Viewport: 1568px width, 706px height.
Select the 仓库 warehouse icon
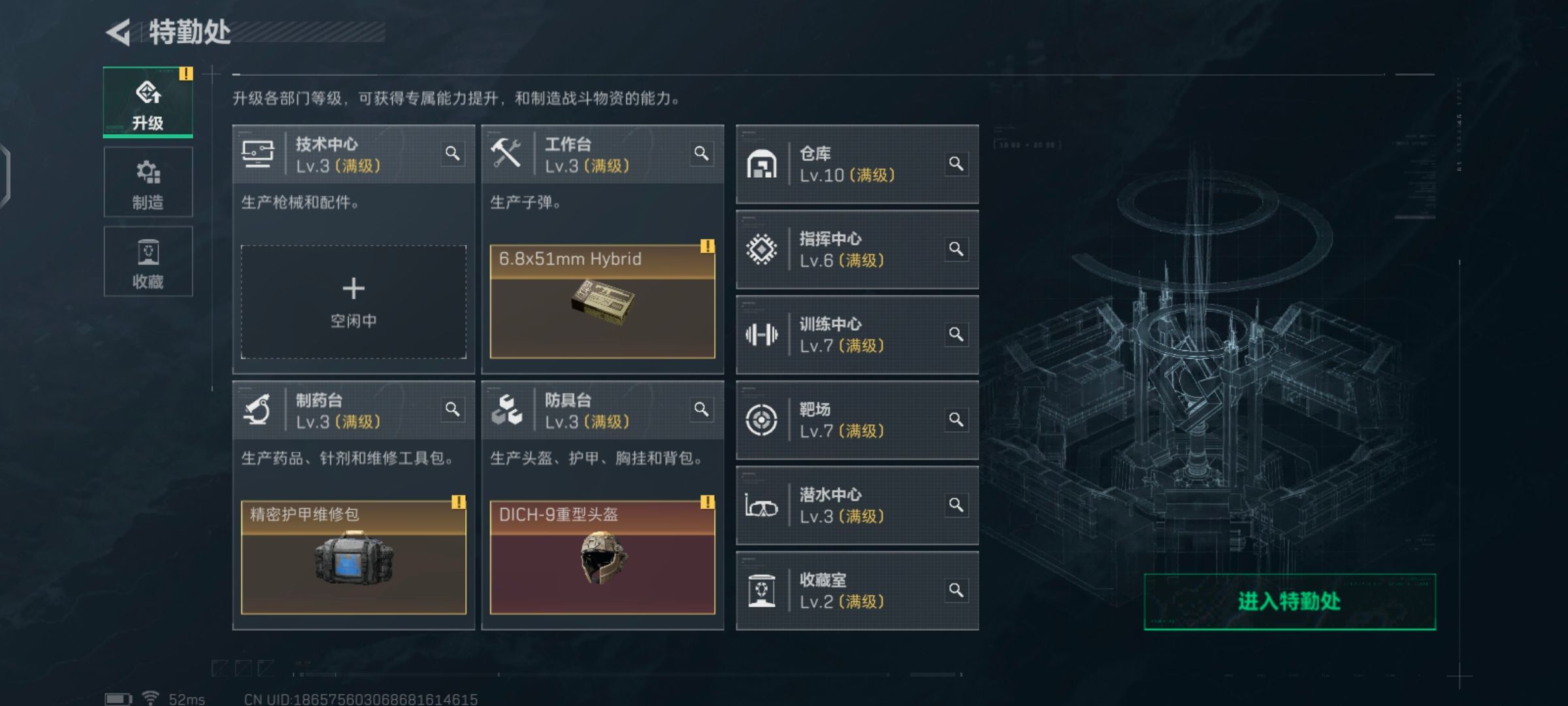tap(761, 164)
